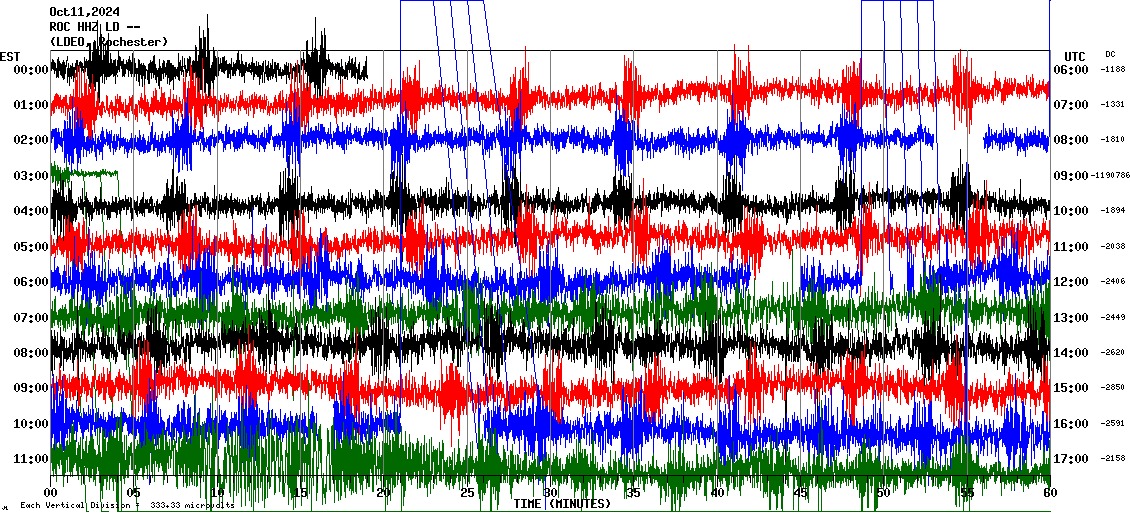Select the EST "05:00" row label
Viewport: 1130px width, 519px height.
pos(30,247)
